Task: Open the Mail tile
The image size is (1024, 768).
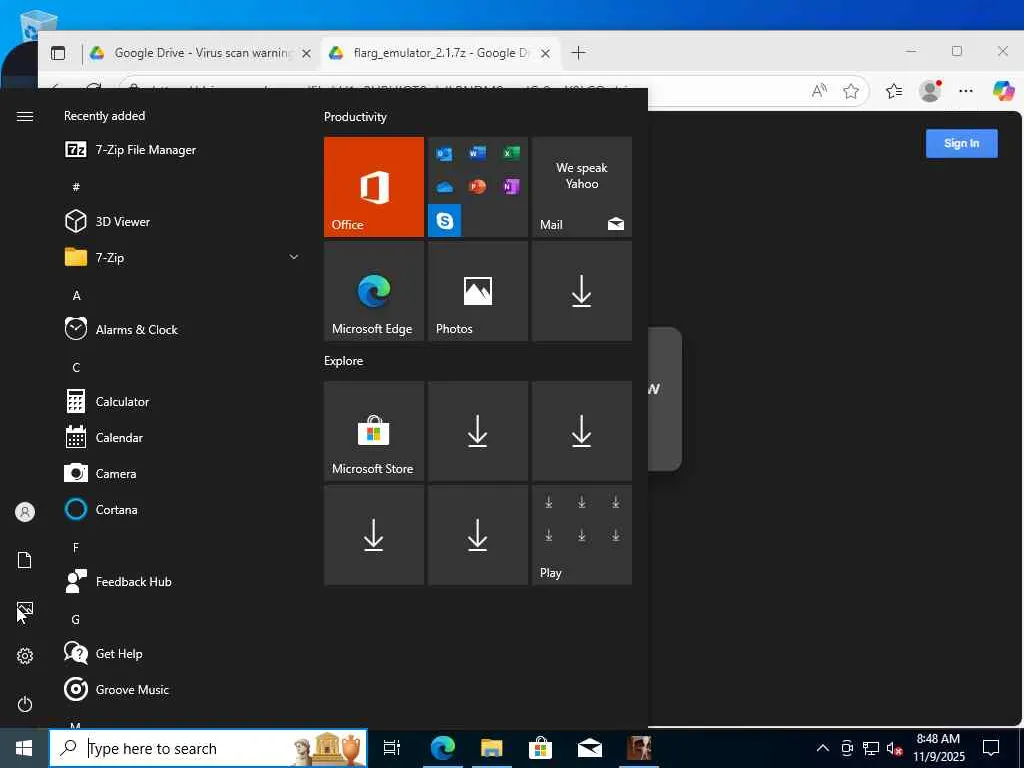Action: pyautogui.click(x=582, y=187)
